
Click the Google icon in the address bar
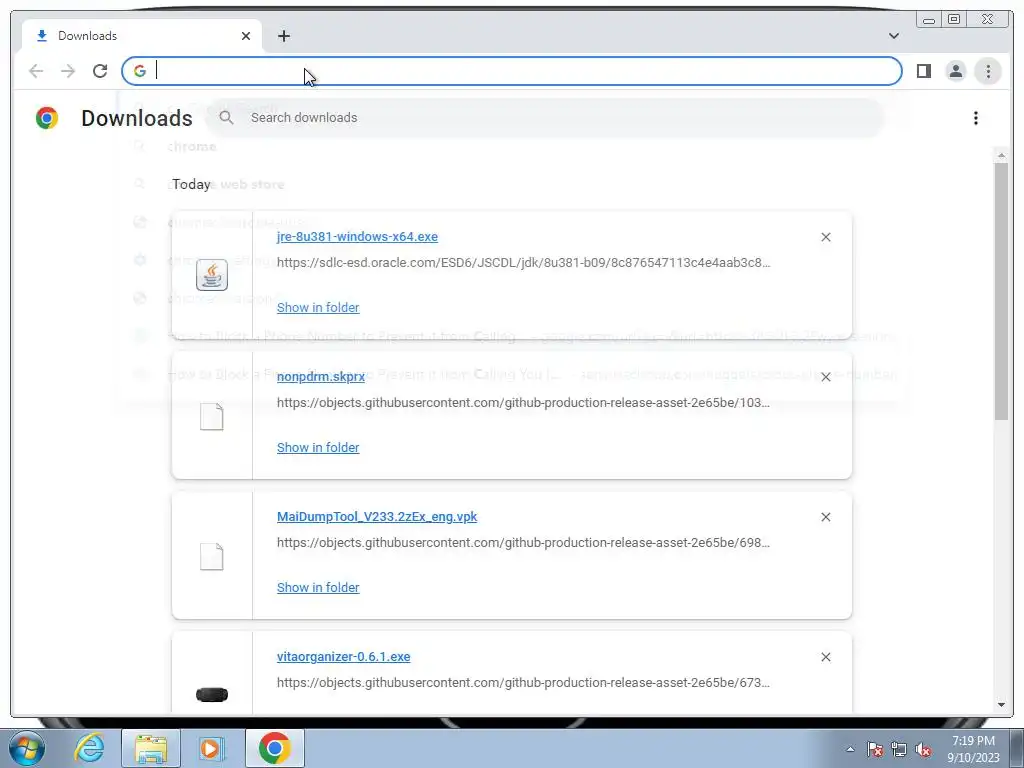[x=140, y=71]
